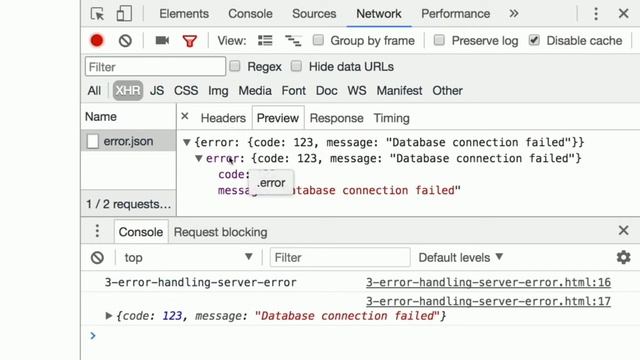
Task: Focus the console Filter input
Action: click(x=340, y=258)
